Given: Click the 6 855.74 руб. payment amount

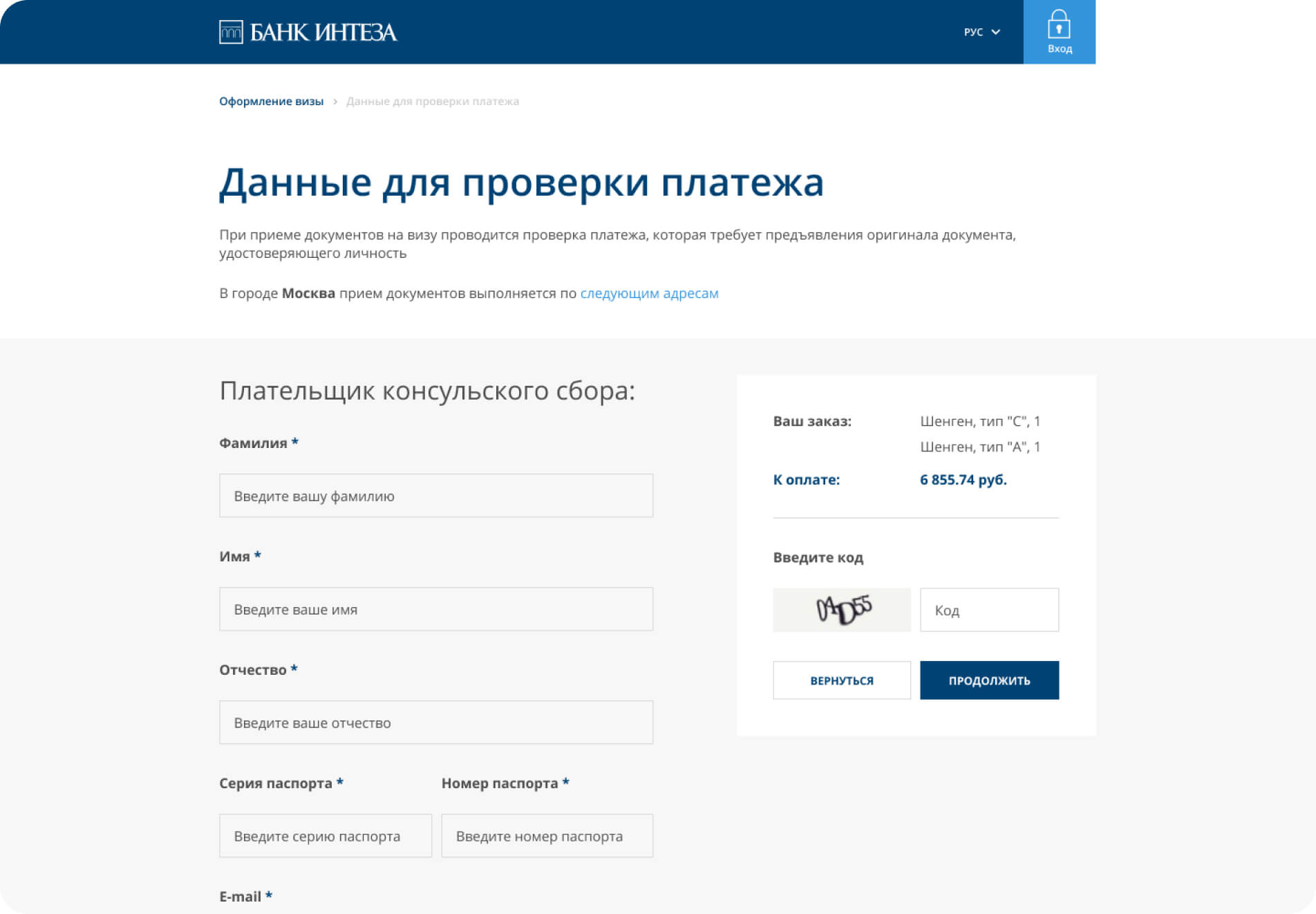Looking at the screenshot, I should pos(963,480).
